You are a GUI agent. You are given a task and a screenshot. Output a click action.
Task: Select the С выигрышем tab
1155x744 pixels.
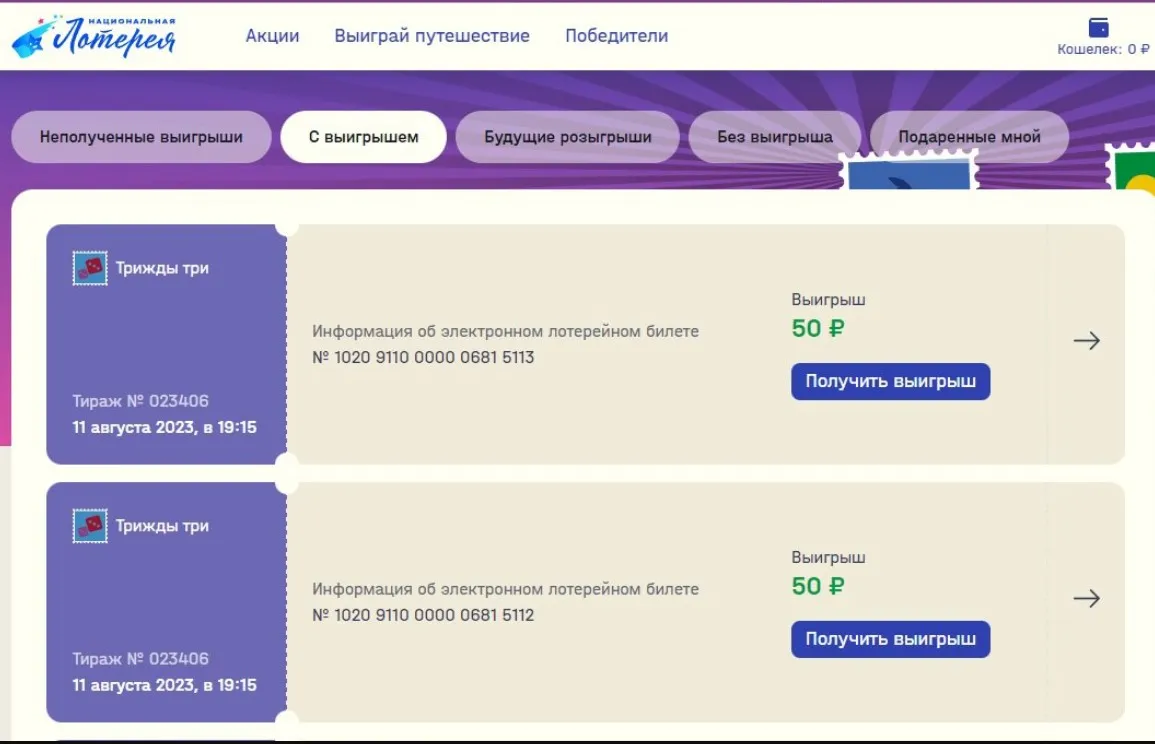click(x=363, y=137)
